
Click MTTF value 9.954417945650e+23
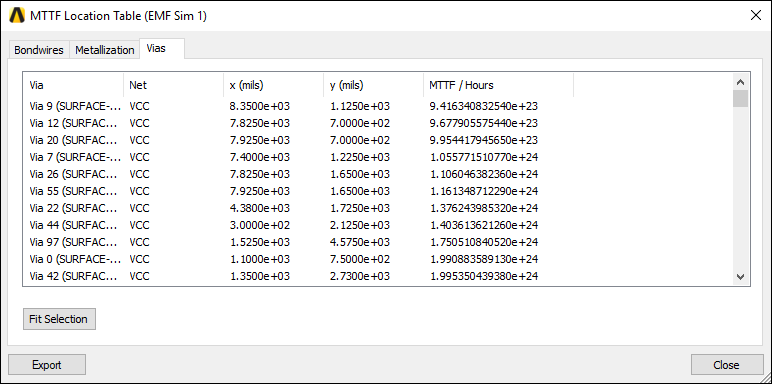point(483,140)
